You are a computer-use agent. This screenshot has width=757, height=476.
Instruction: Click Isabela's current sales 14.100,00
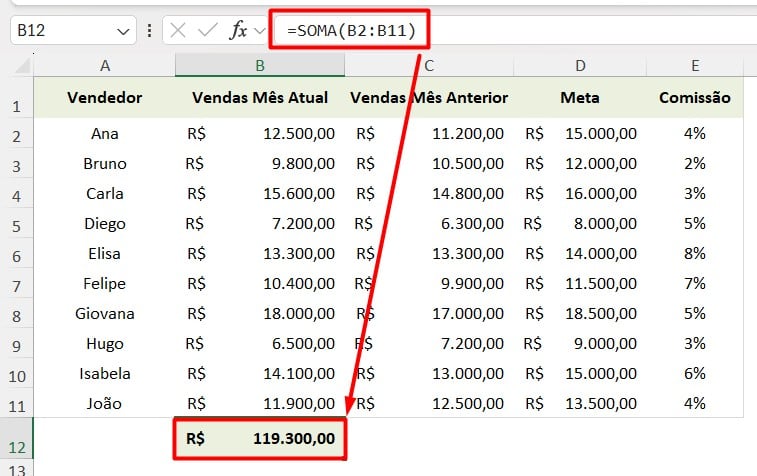[260, 373]
